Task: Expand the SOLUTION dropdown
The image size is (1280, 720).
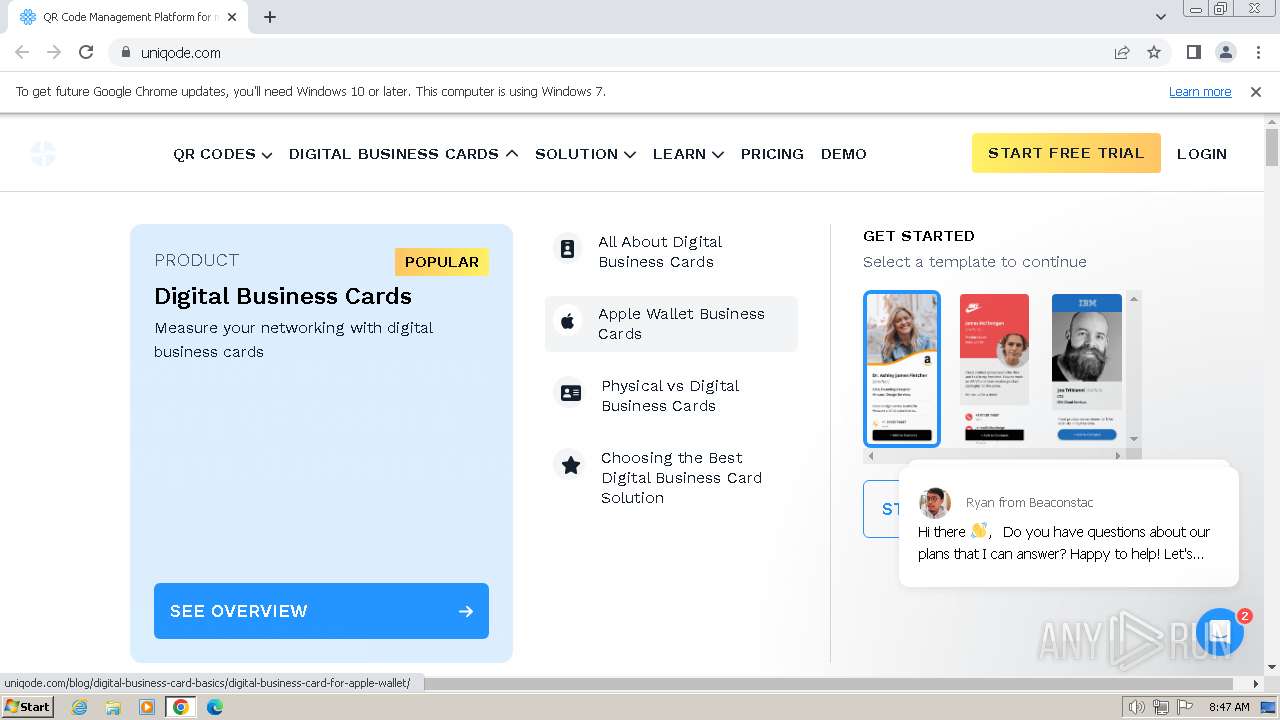Action: (586, 154)
